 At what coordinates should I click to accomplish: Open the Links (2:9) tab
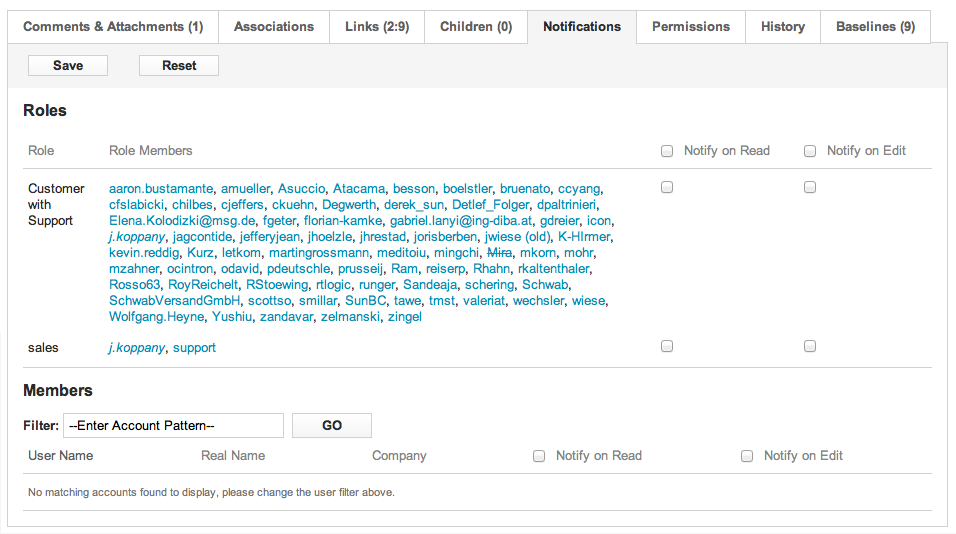[377, 27]
